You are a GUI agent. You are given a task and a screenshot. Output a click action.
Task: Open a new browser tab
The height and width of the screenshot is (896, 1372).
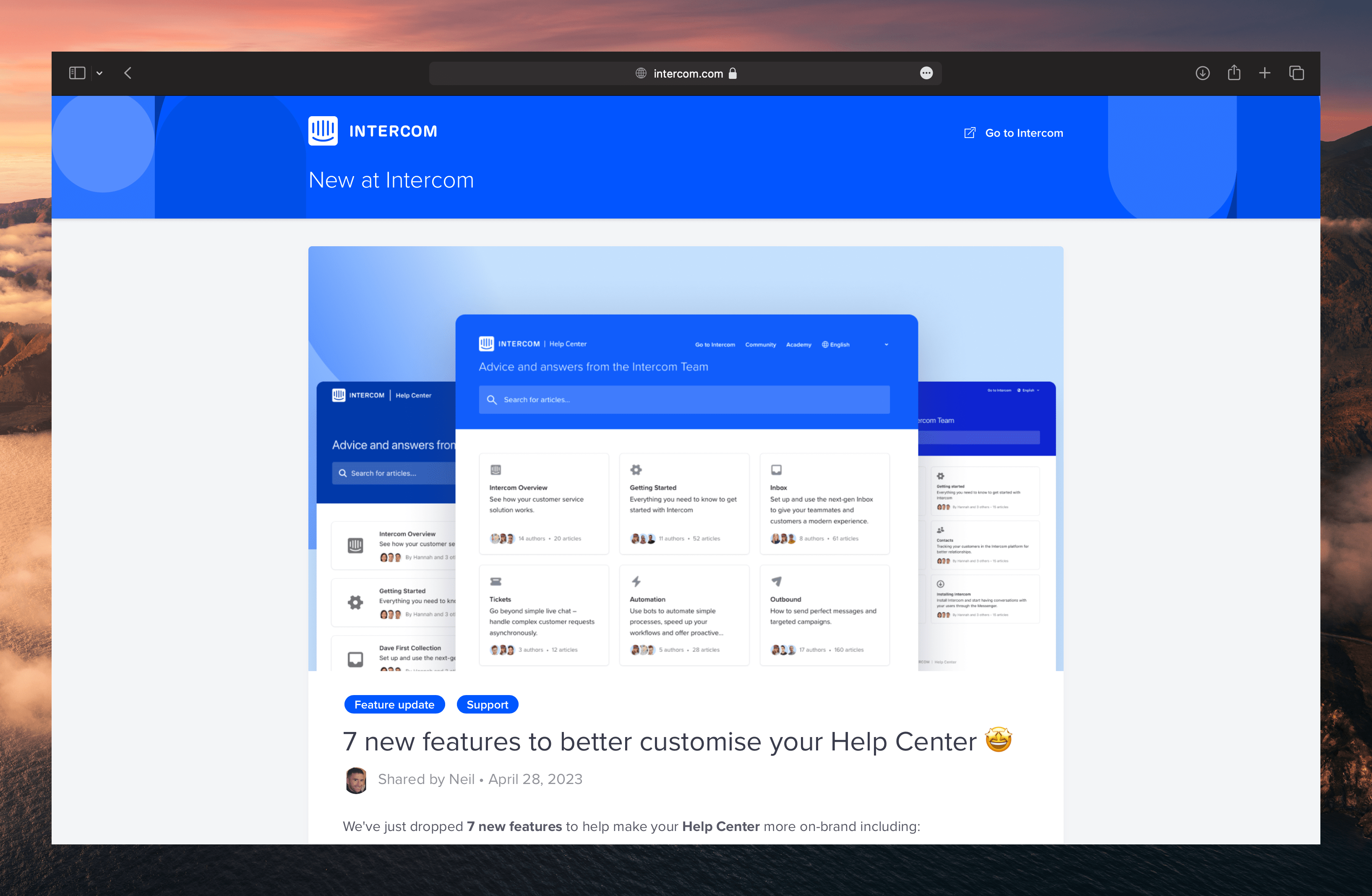click(x=1265, y=73)
